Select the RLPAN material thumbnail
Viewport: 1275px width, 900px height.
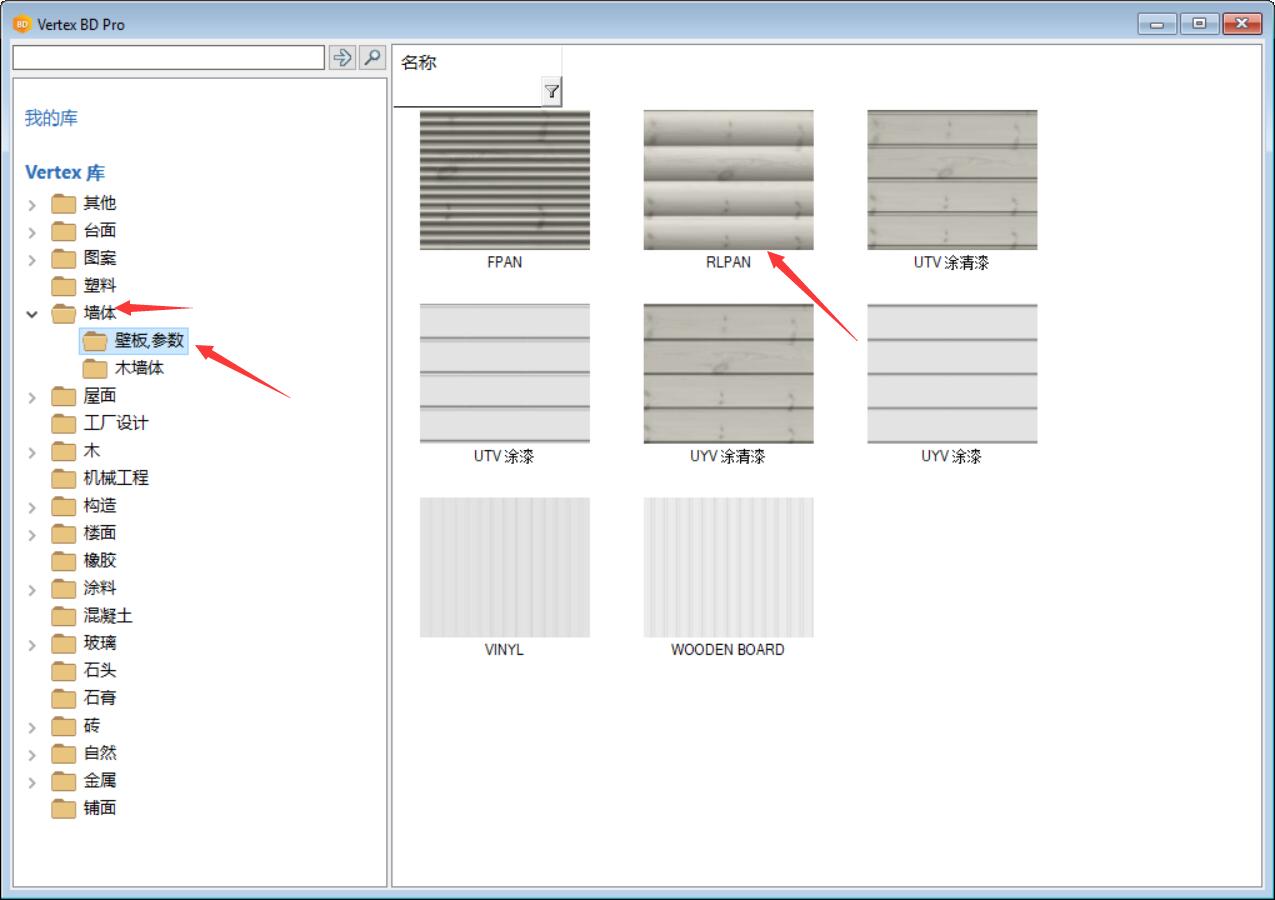point(728,180)
